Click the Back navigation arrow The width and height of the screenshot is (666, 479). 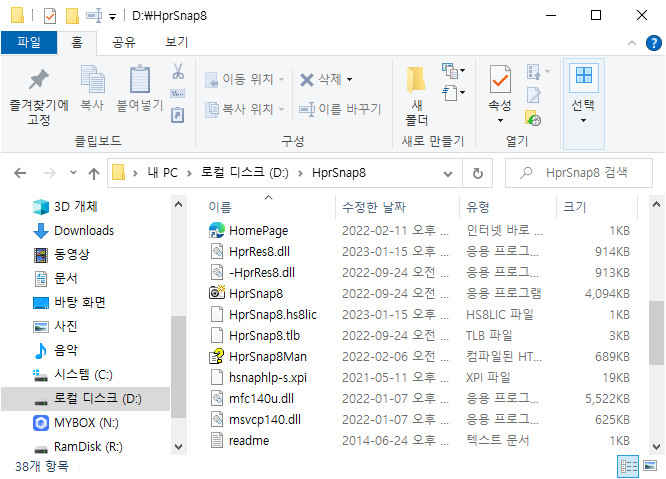(20, 173)
